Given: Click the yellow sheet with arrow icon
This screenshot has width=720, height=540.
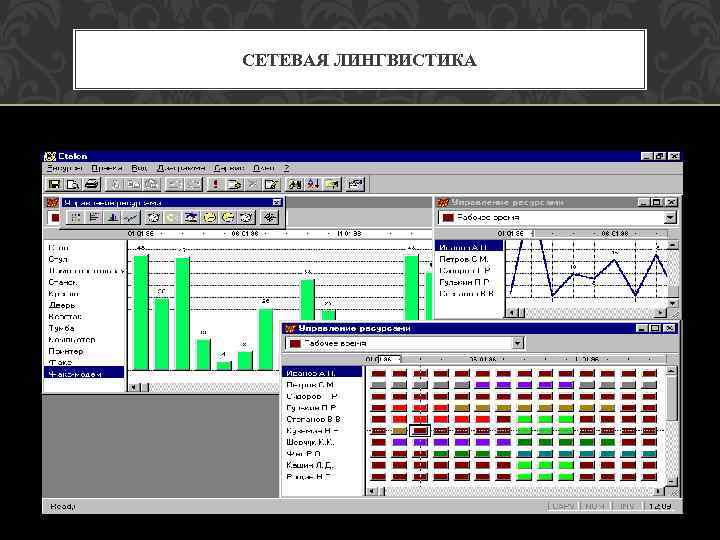Looking at the screenshot, I should coord(332,185).
